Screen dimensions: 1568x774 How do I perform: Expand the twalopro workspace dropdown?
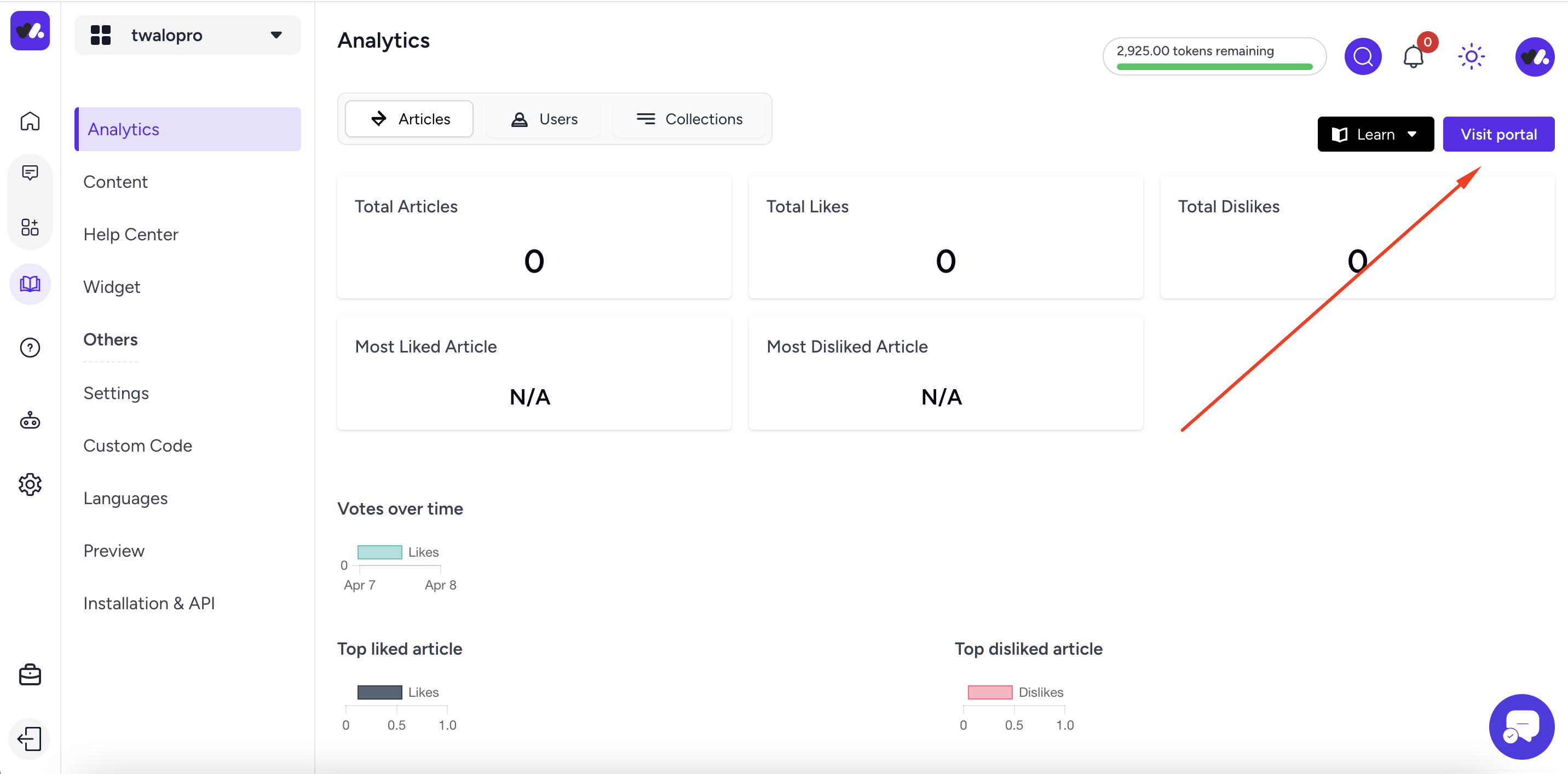click(x=187, y=35)
